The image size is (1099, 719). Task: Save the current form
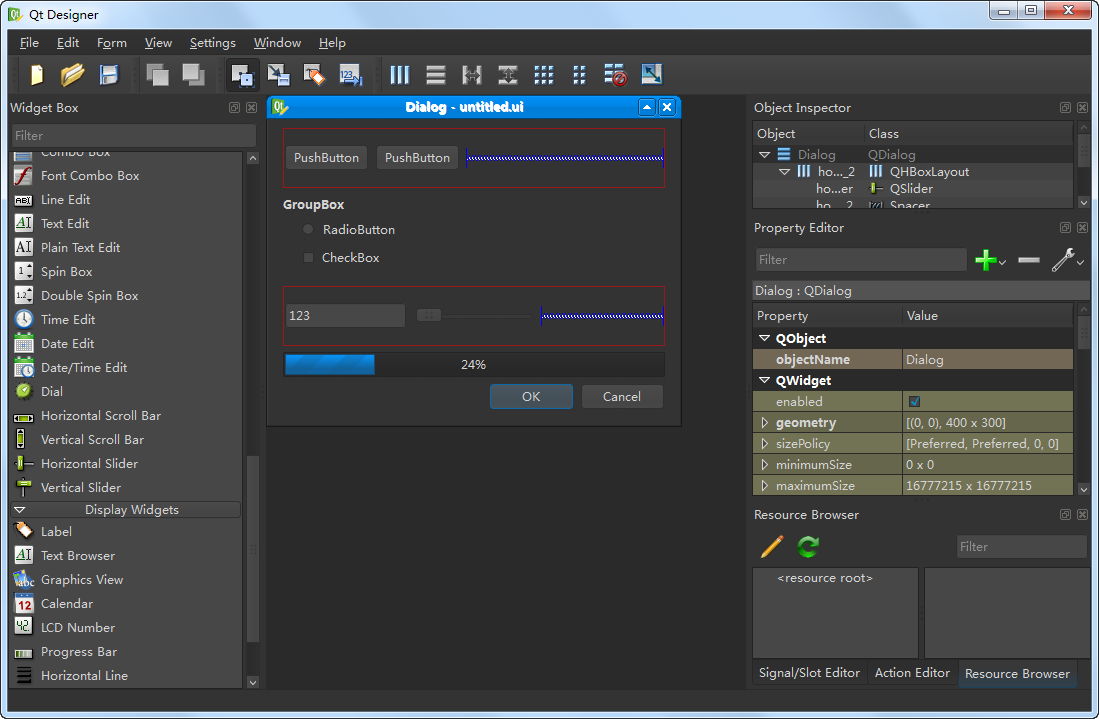click(108, 74)
